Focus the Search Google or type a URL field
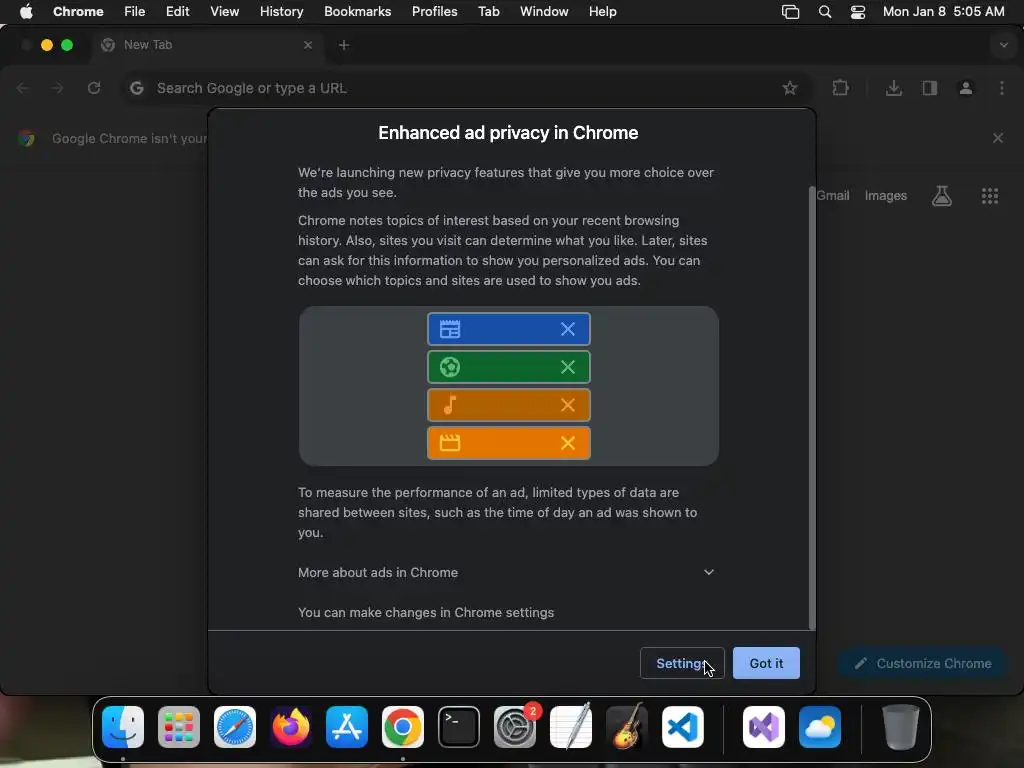This screenshot has height=768, width=1024. pyautogui.click(x=467, y=88)
